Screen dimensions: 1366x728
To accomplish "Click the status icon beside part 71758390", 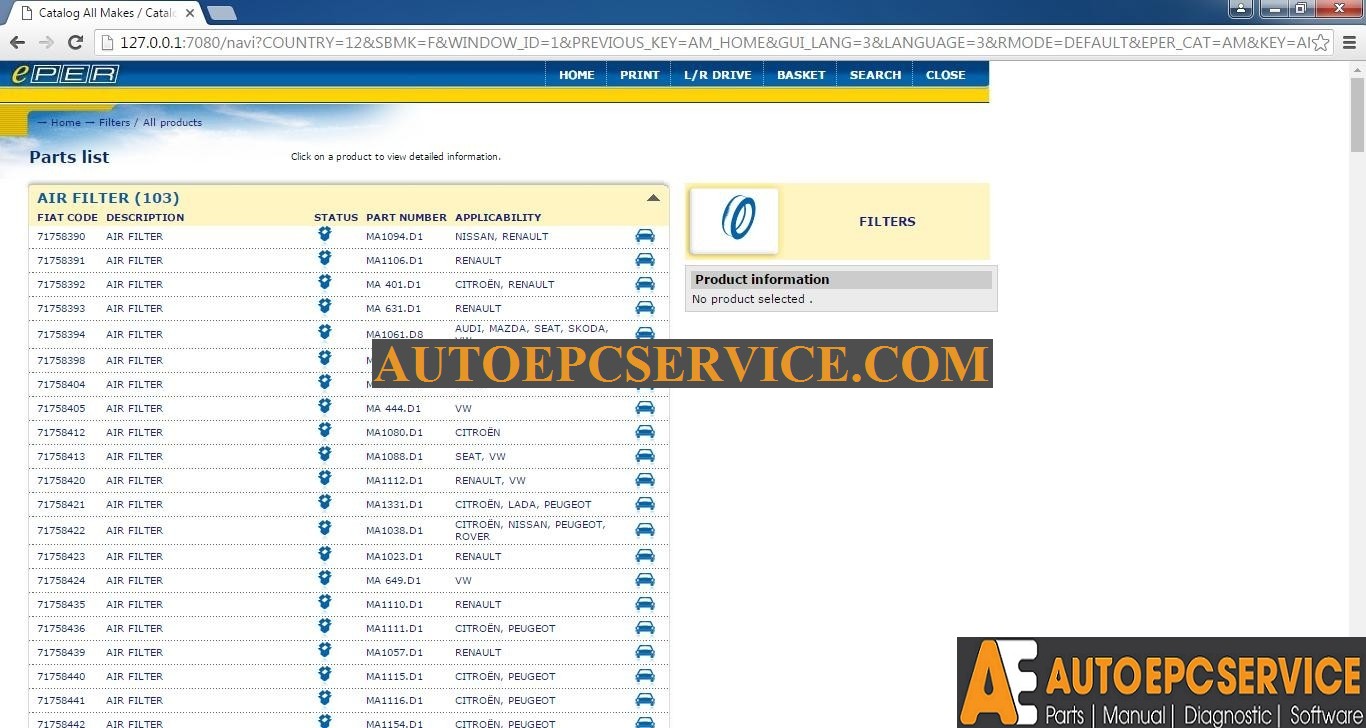I will tap(324, 233).
